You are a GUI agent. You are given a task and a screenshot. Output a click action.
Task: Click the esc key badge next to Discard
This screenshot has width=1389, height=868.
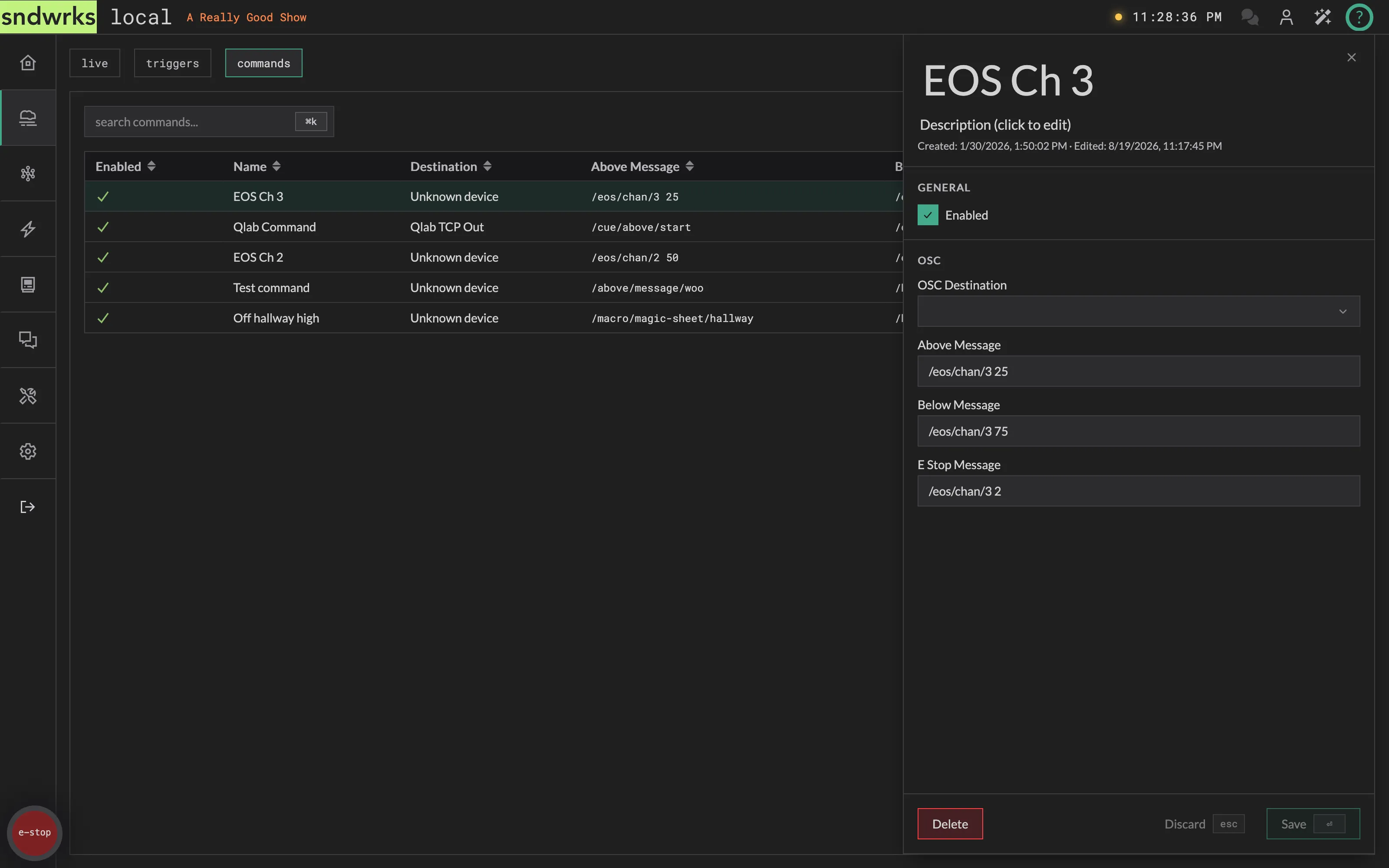click(x=1228, y=824)
